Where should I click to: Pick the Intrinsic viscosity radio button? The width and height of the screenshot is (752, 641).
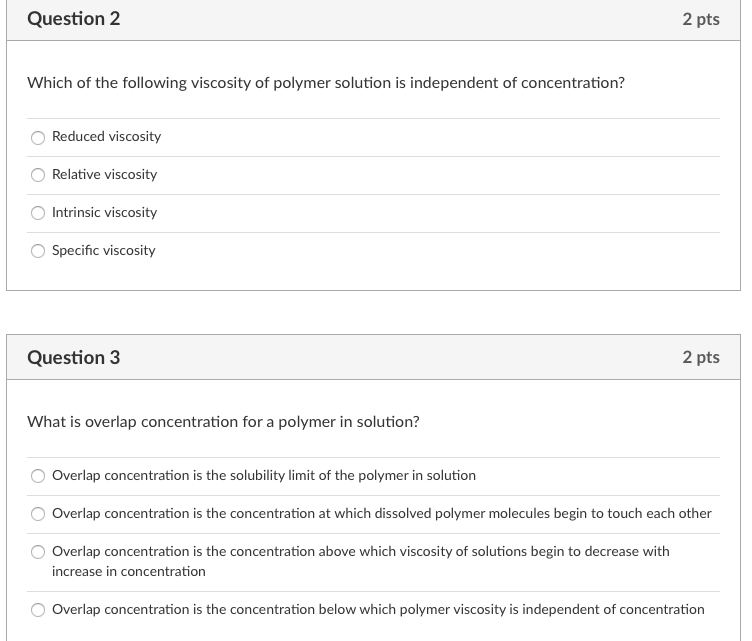[38, 213]
